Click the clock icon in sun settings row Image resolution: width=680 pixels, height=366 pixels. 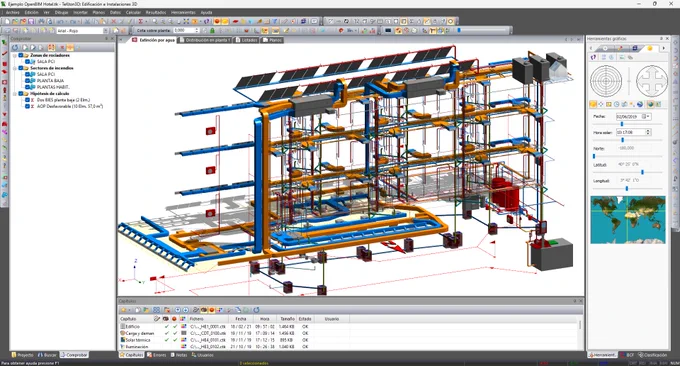pos(617,104)
